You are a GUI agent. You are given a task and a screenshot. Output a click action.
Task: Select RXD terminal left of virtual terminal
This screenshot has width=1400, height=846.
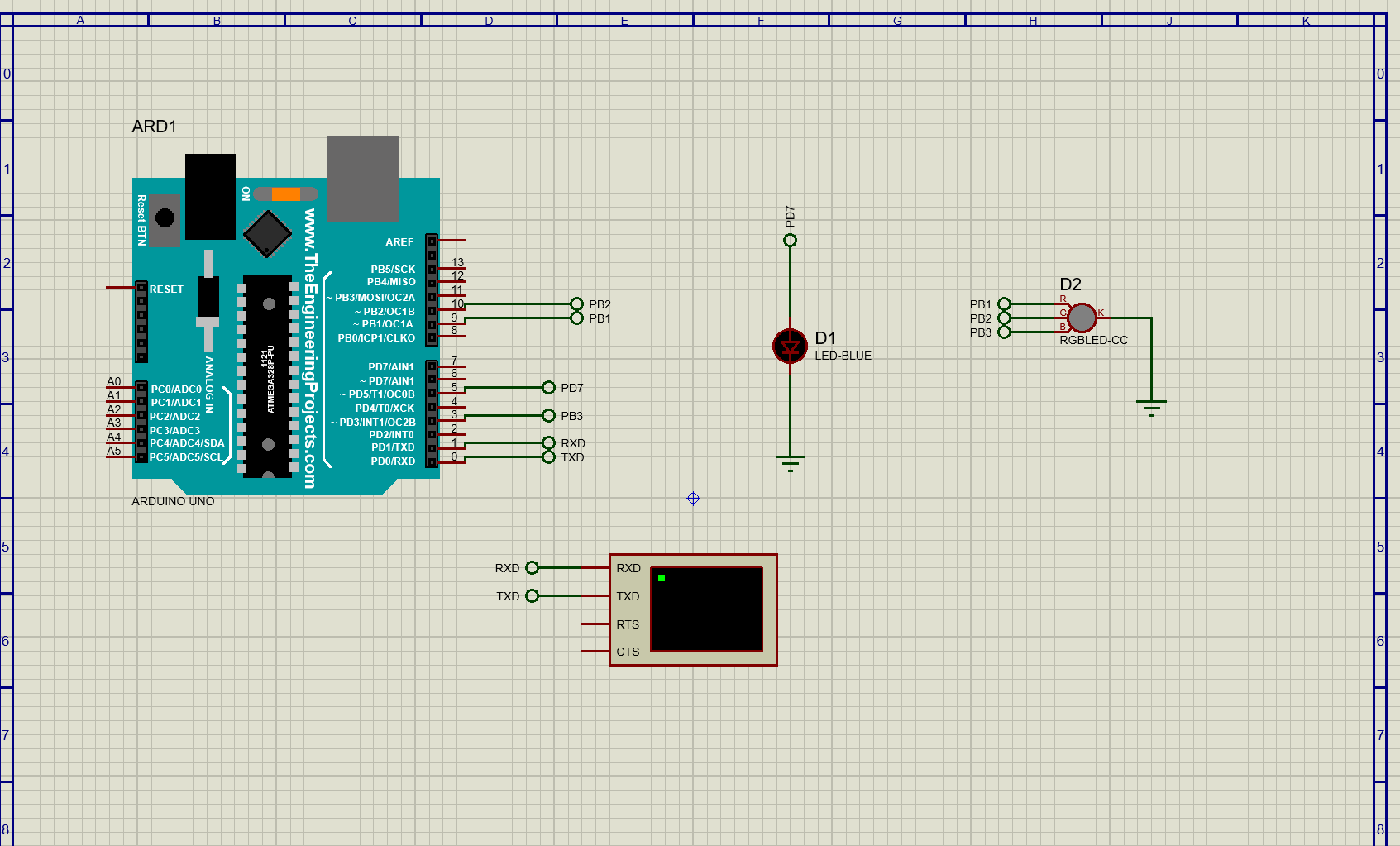coord(532,568)
